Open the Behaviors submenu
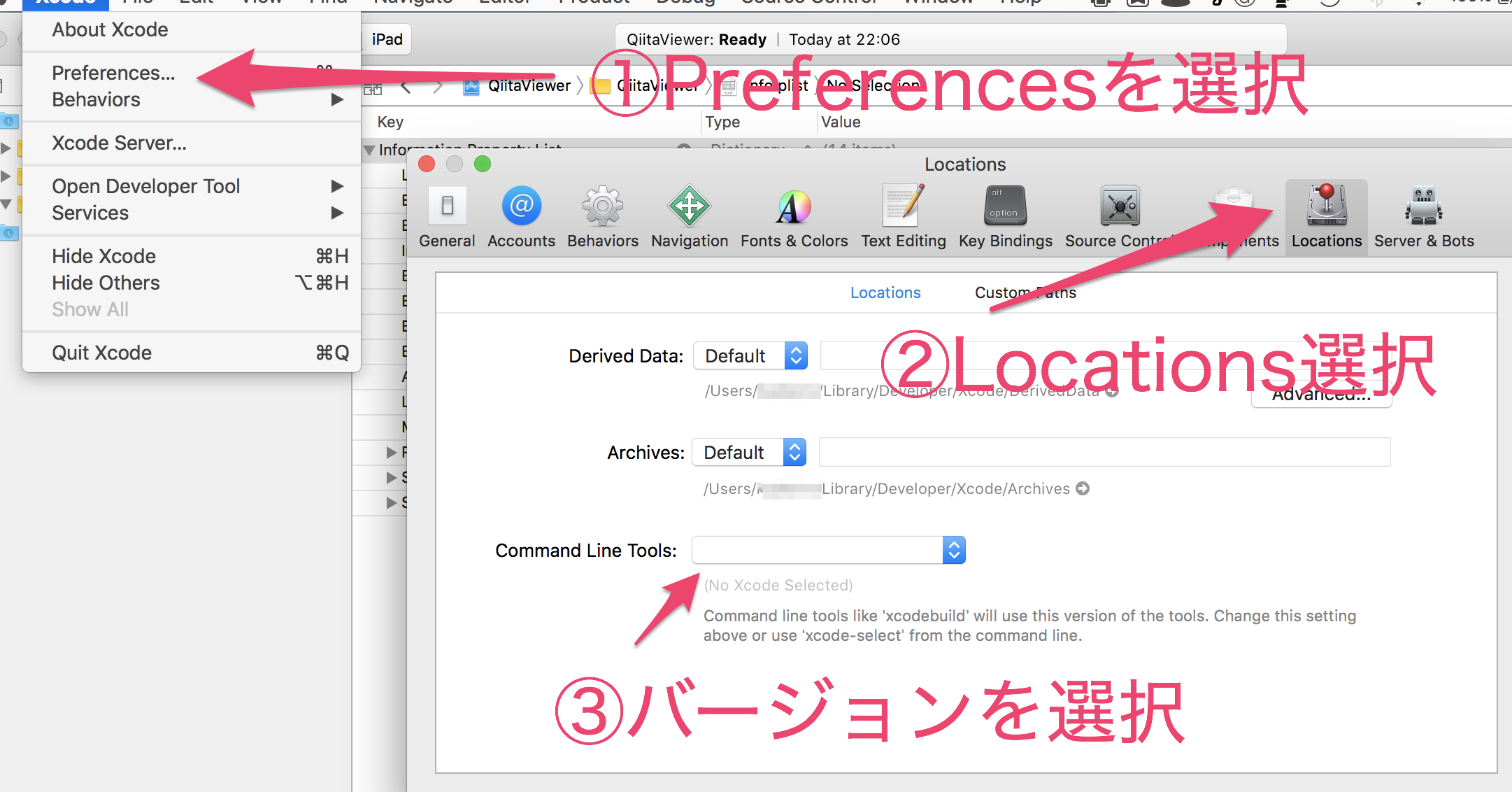Viewport: 1512px width, 792px height. pyautogui.click(x=192, y=99)
